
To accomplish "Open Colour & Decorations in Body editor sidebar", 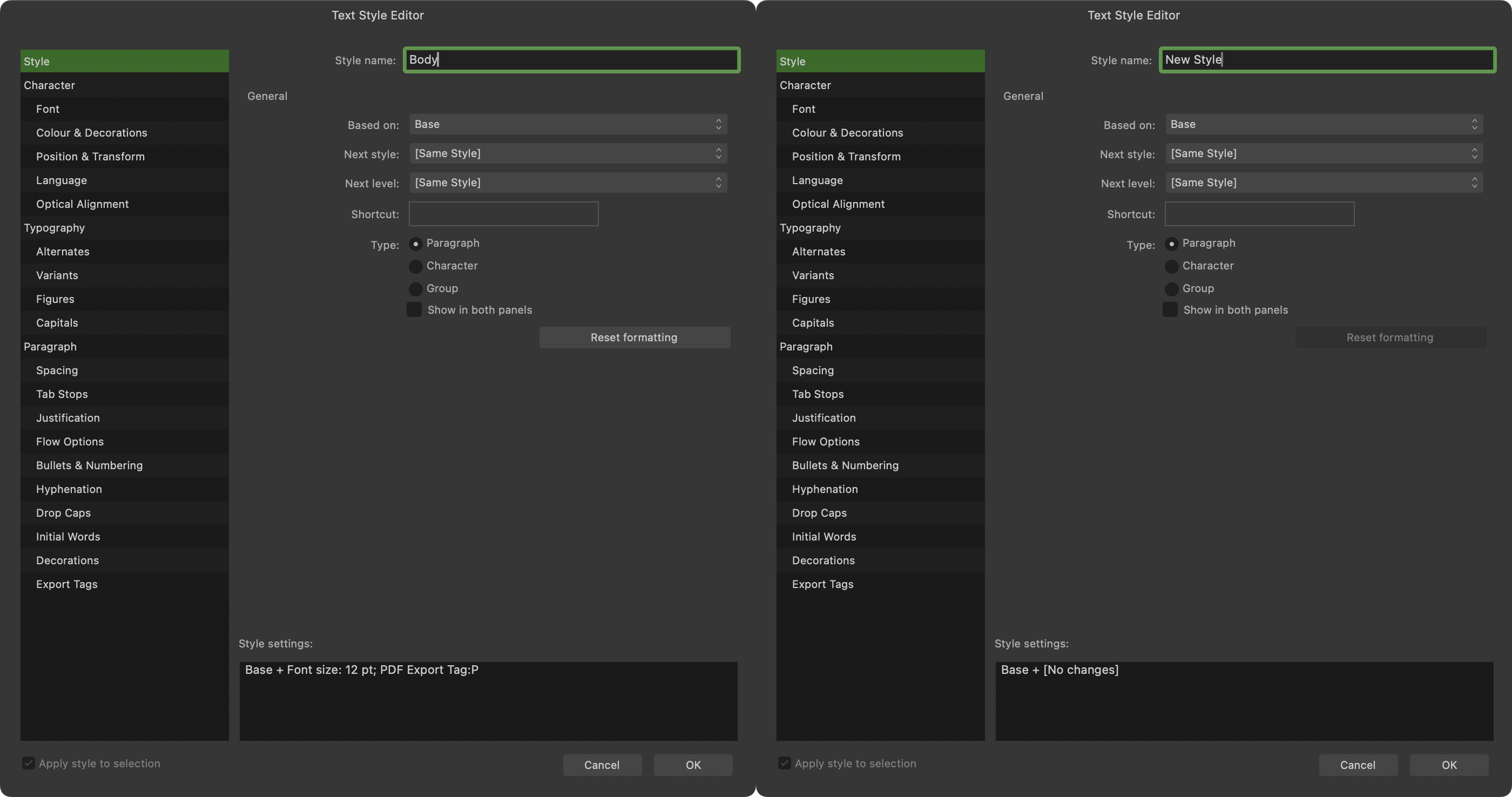I will click(x=124, y=133).
